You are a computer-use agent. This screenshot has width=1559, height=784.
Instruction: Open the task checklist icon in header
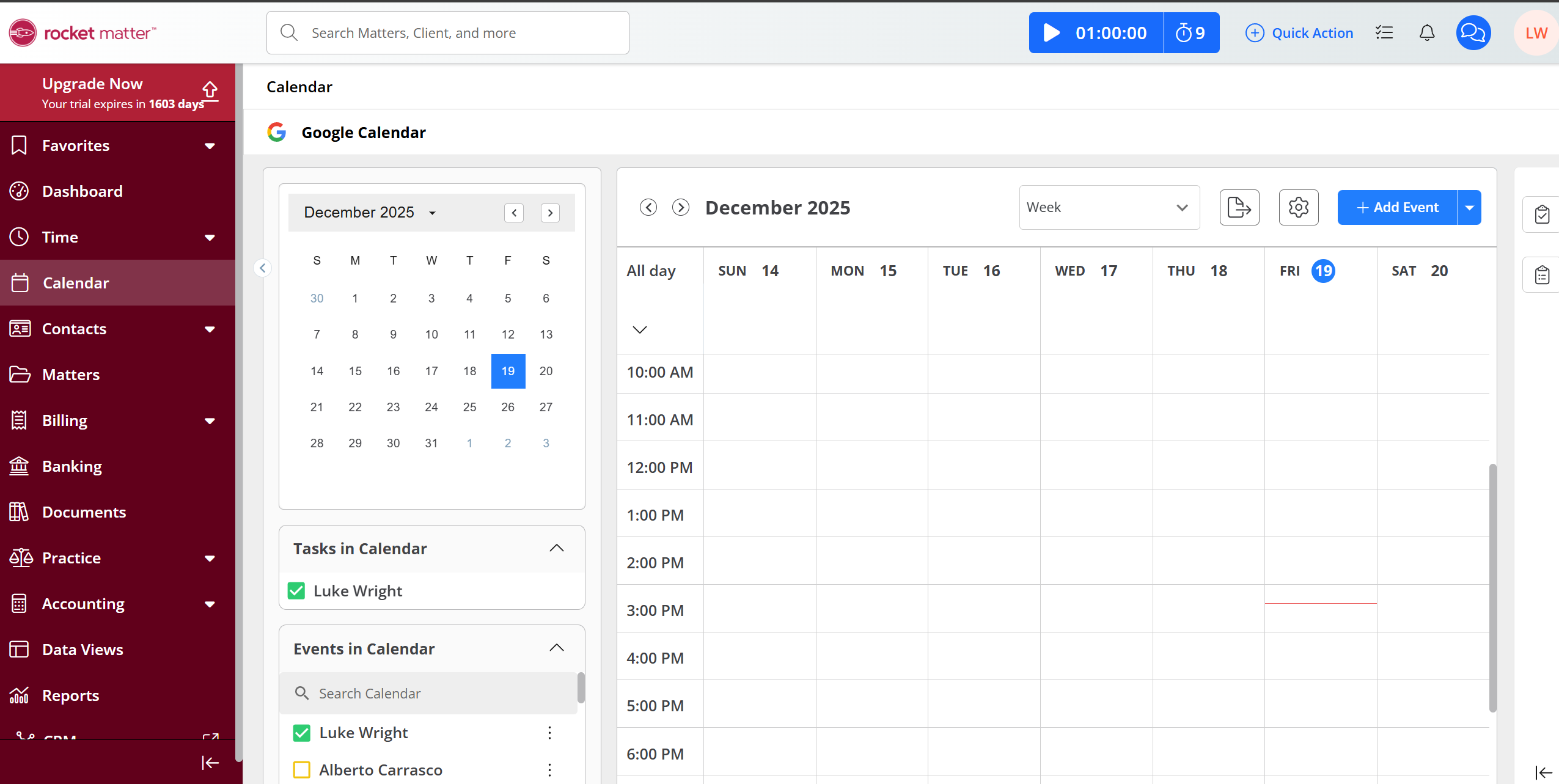[x=1384, y=33]
